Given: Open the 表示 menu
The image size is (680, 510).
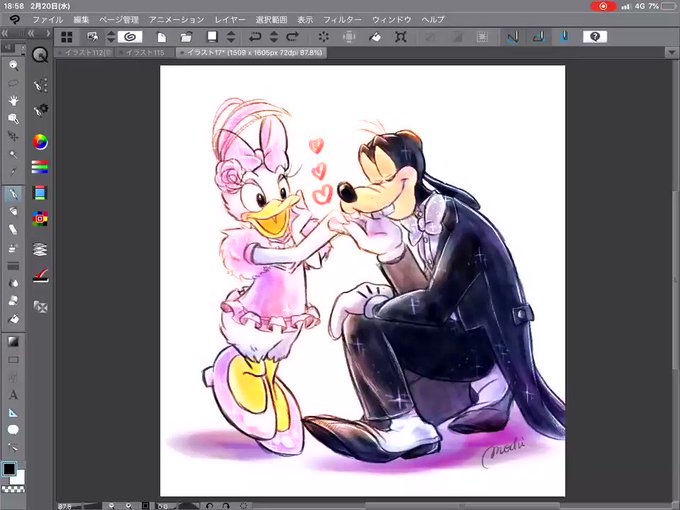Looking at the screenshot, I should pos(305,20).
